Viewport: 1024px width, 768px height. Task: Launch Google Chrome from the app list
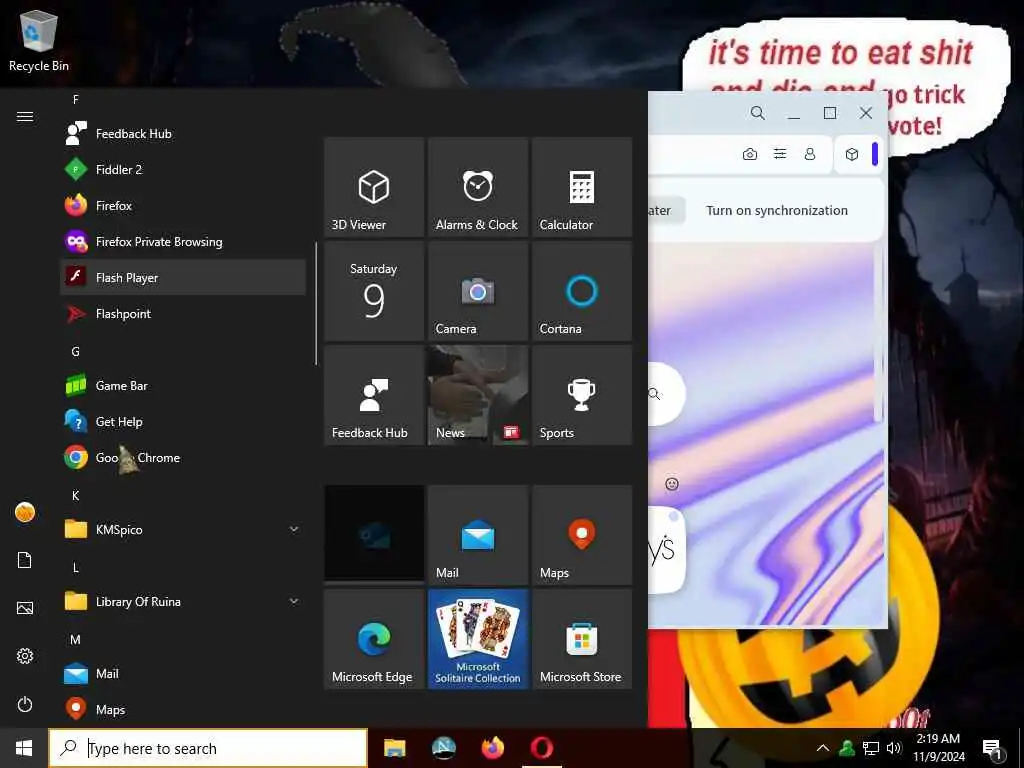click(183, 458)
